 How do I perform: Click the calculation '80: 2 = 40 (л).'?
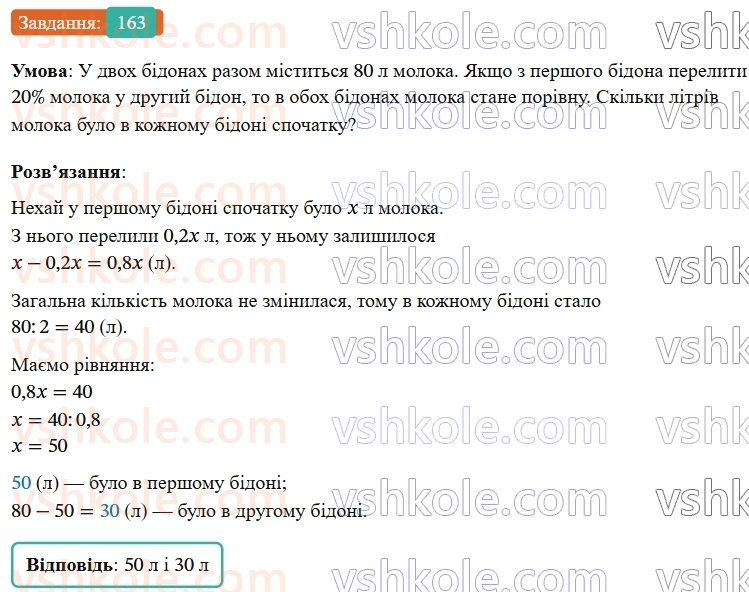click(69, 327)
